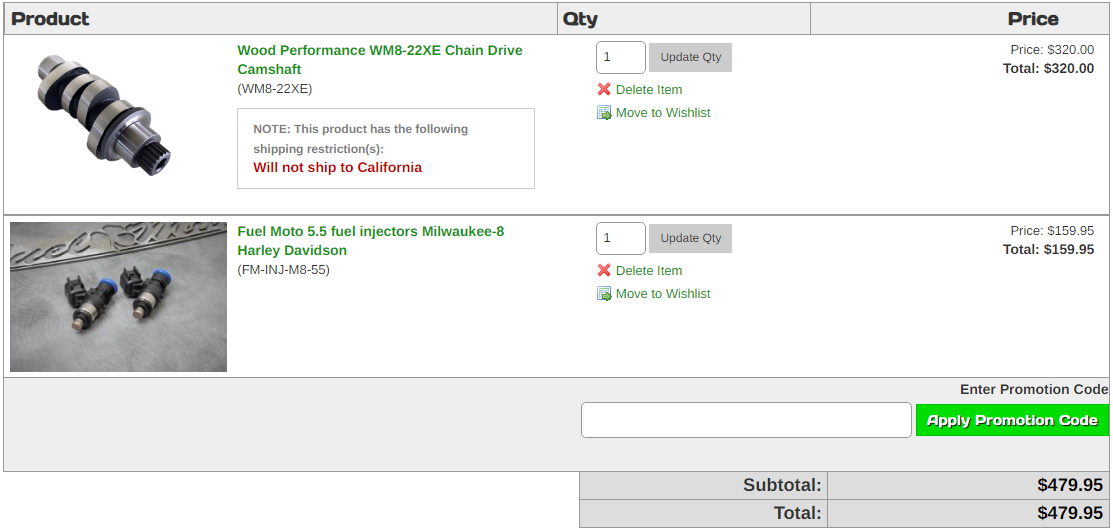Click the 'Will not ship to California' notice
1113x529 pixels.
click(x=337, y=168)
